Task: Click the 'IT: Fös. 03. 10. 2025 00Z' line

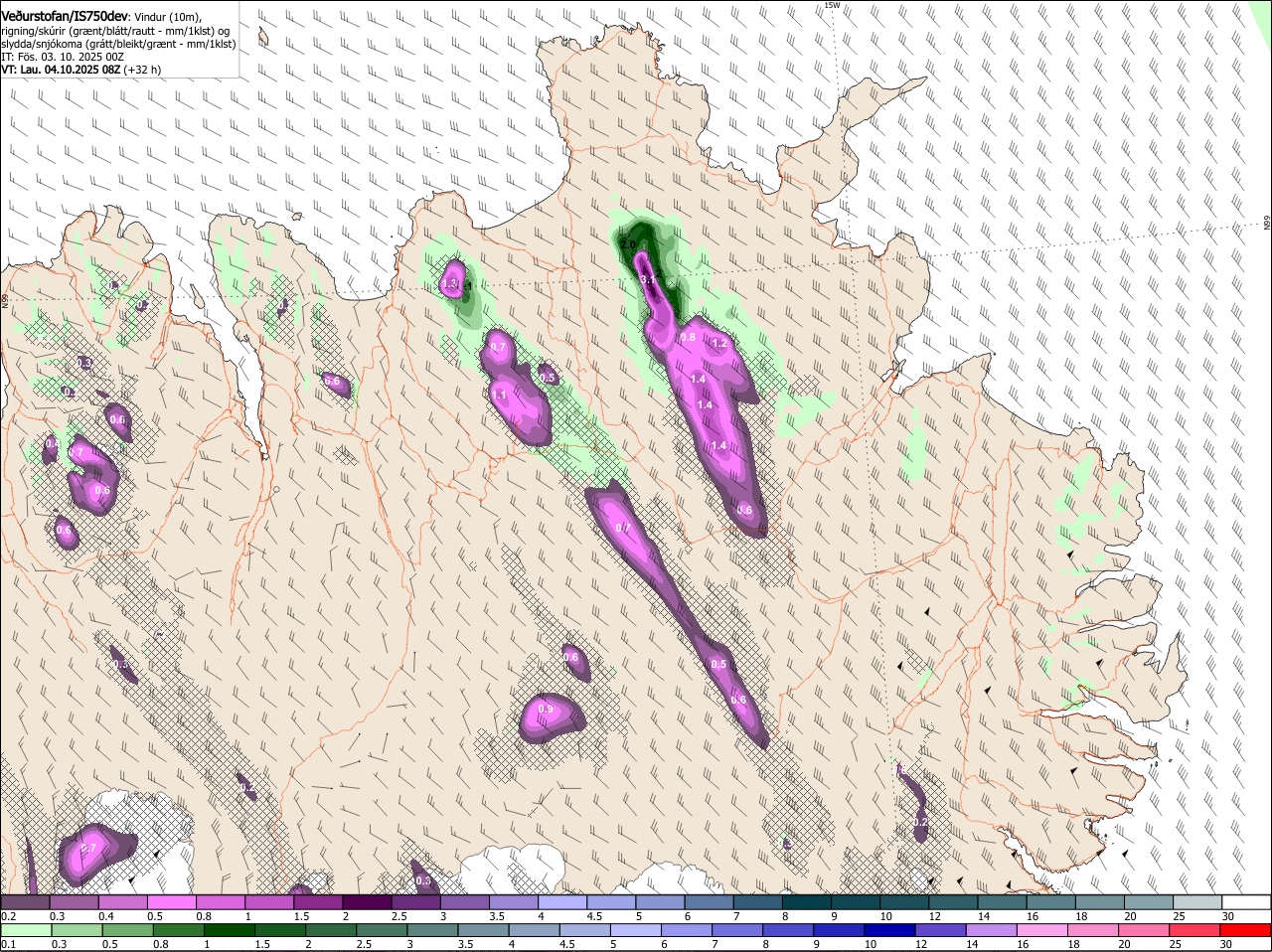Action: click(63, 58)
